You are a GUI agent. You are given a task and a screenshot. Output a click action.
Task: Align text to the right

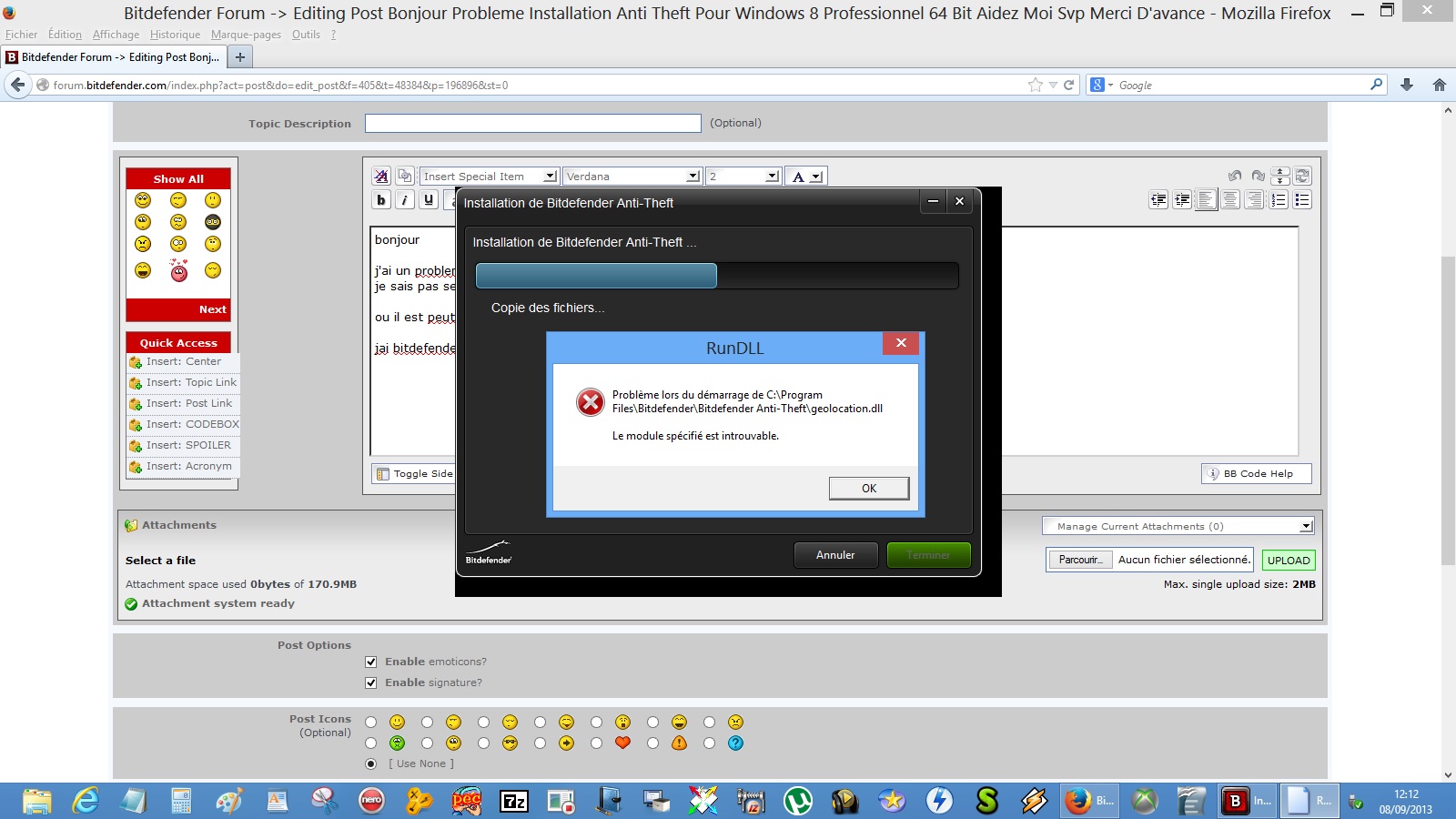(1254, 200)
